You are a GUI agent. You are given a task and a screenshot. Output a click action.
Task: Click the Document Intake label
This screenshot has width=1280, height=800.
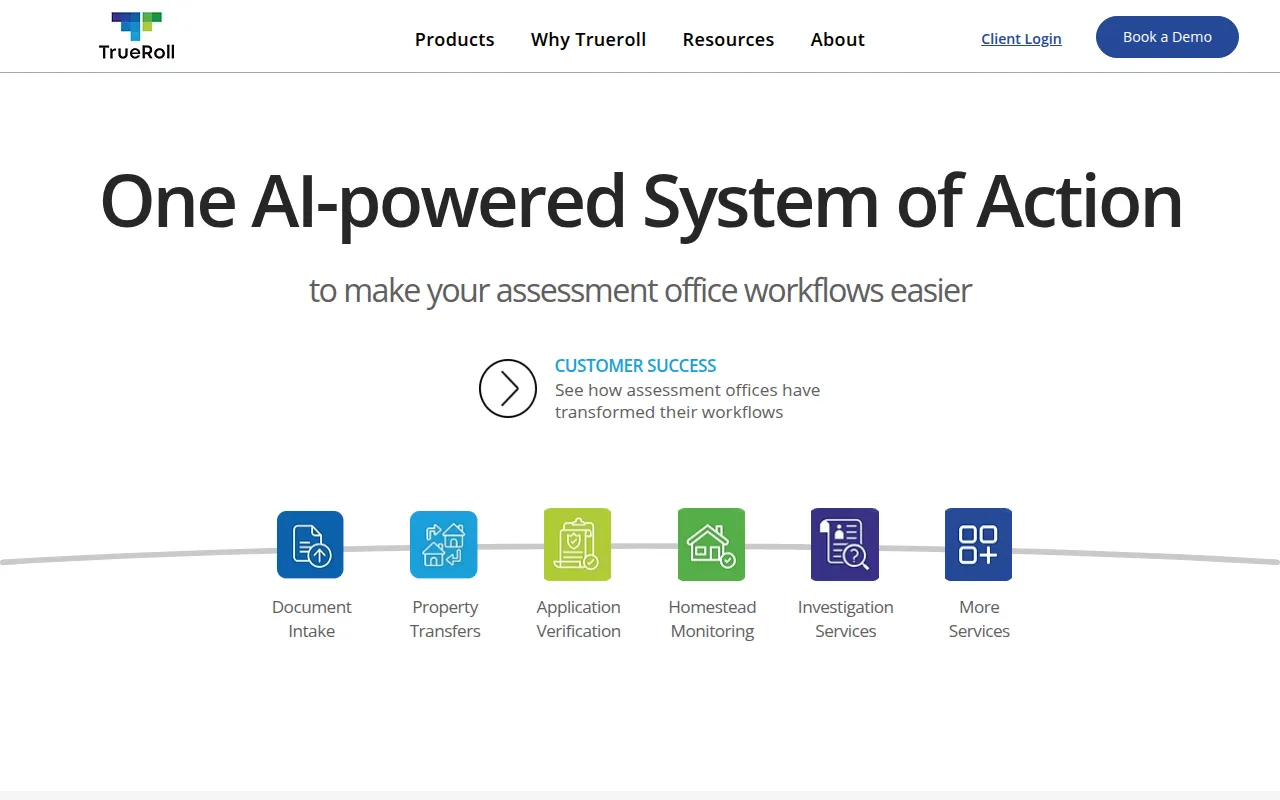pos(312,619)
